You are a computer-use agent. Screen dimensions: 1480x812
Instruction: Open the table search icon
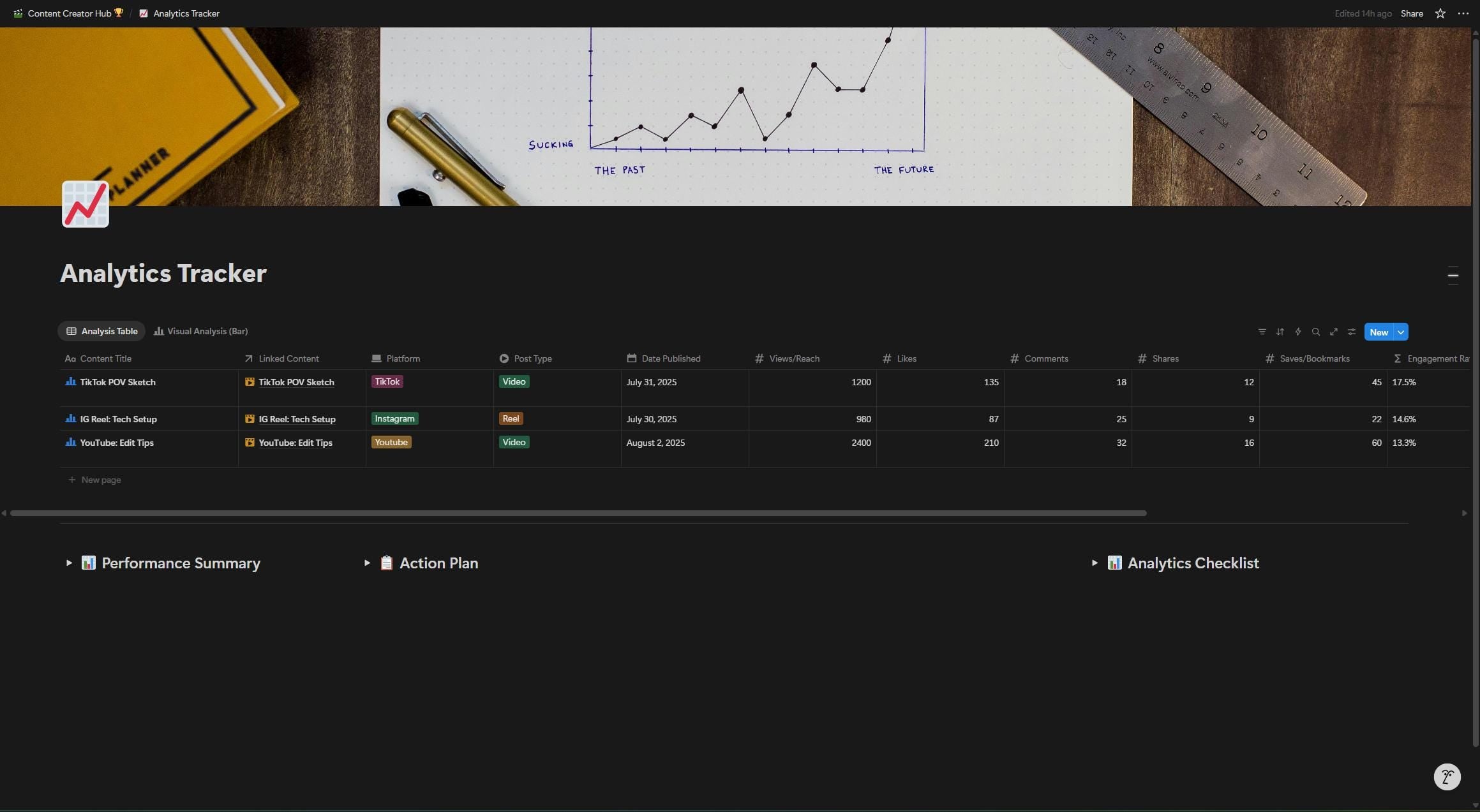[x=1316, y=331]
